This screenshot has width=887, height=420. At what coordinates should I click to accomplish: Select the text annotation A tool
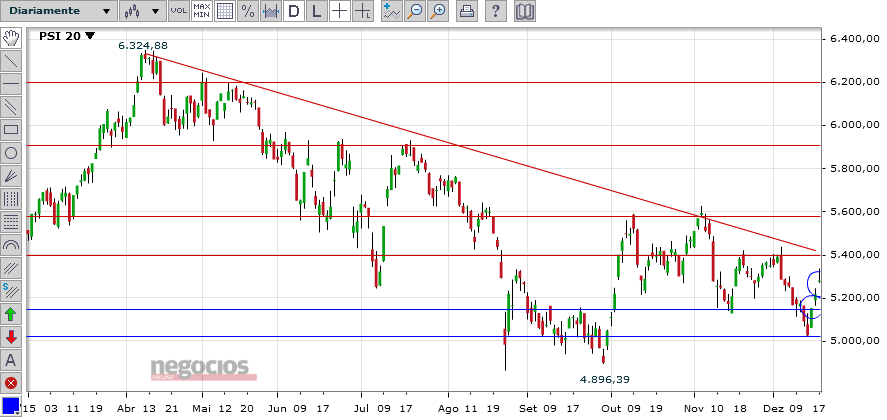click(x=11, y=359)
